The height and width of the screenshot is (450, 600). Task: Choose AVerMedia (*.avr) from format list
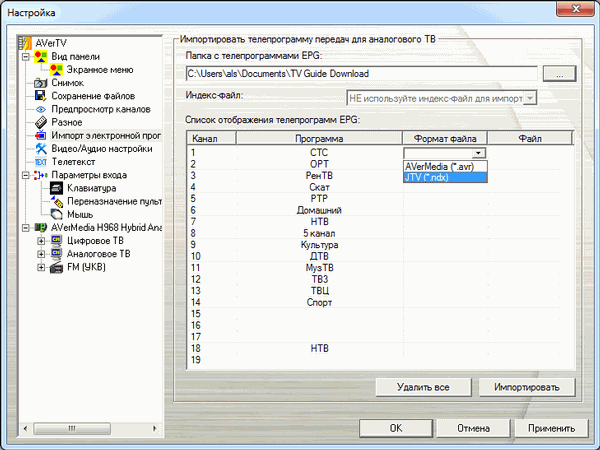[x=445, y=166]
